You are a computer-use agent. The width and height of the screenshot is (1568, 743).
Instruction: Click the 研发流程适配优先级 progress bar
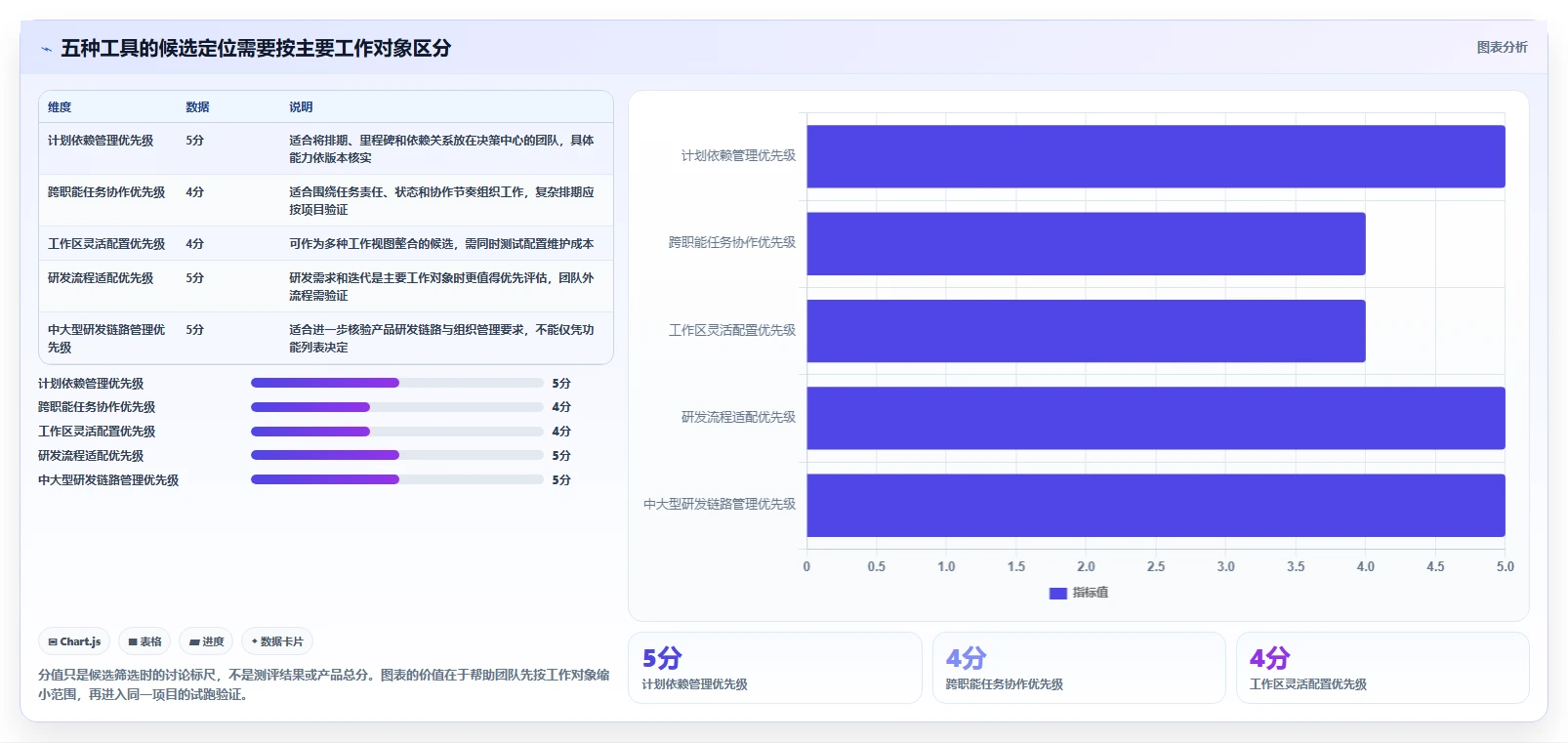(396, 455)
